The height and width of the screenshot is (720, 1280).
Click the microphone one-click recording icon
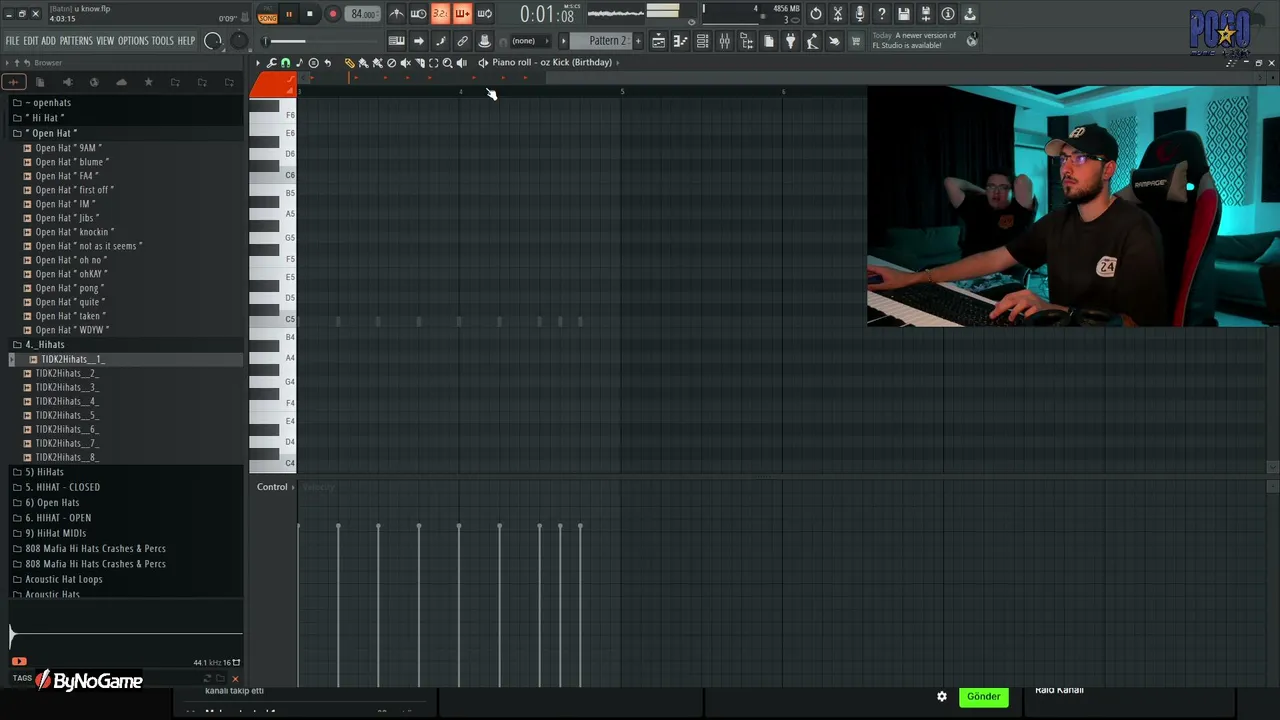(x=860, y=14)
